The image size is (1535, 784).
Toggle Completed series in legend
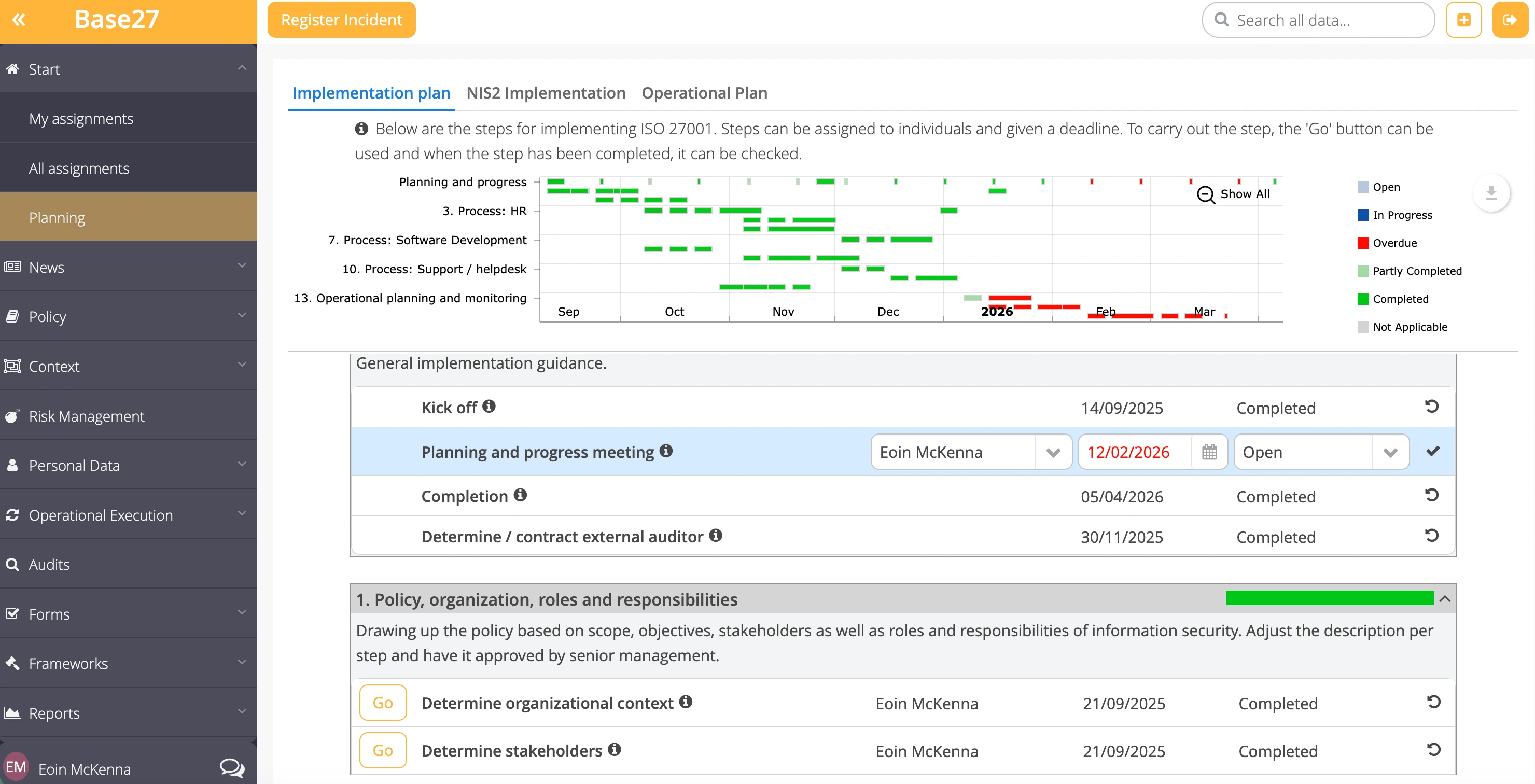(x=1392, y=299)
